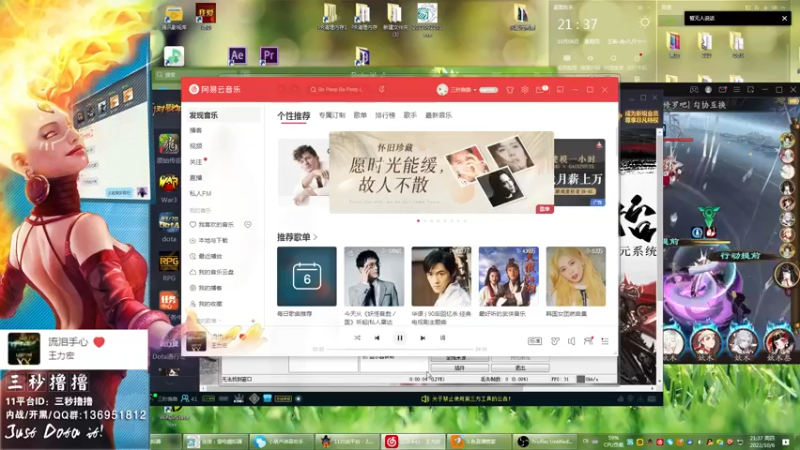Open Adobe Premiere Pro desktop shortcut
This screenshot has height=450, width=800.
(269, 56)
